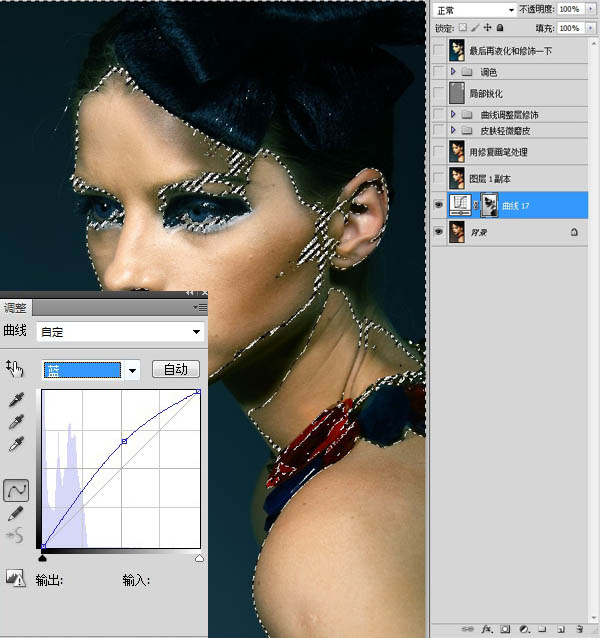Image resolution: width=600 pixels, height=638 pixels.
Task: Select the curve bottom-left end point
Action: (x=44, y=546)
